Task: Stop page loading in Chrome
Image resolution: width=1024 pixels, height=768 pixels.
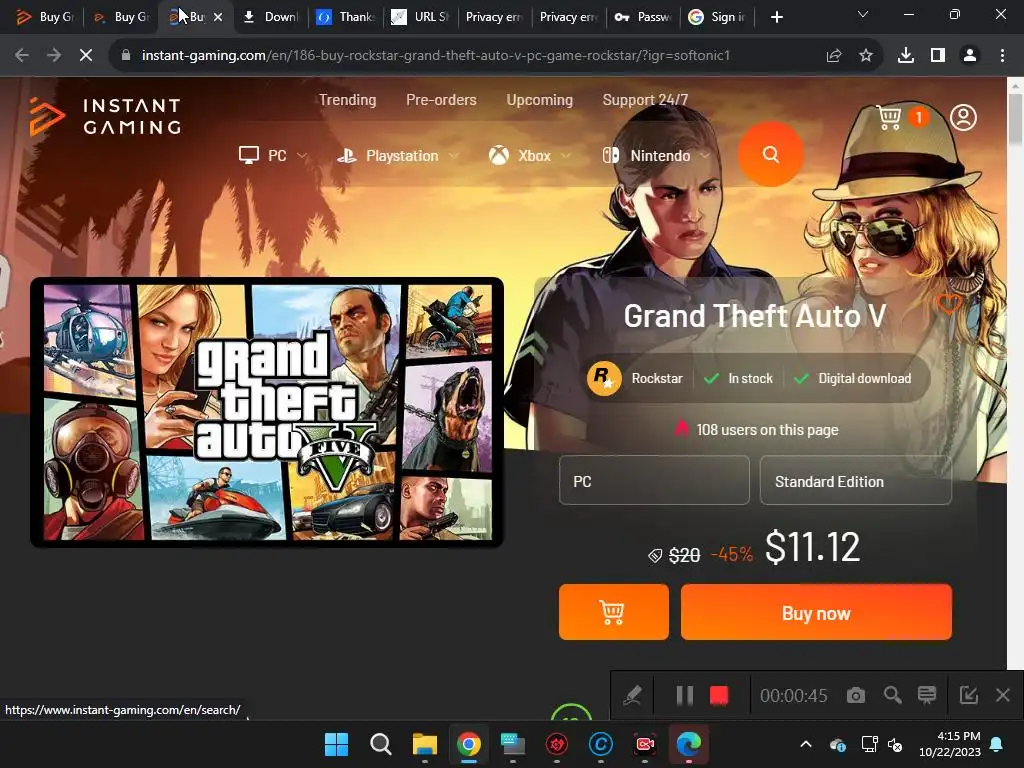Action: pyautogui.click(x=86, y=56)
